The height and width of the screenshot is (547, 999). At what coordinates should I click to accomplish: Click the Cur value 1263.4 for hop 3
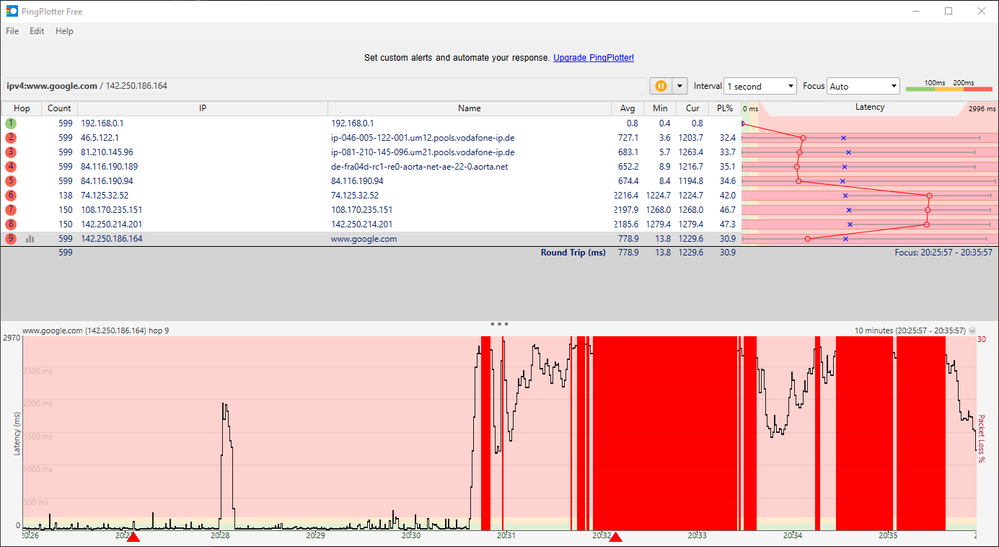[x=690, y=152]
